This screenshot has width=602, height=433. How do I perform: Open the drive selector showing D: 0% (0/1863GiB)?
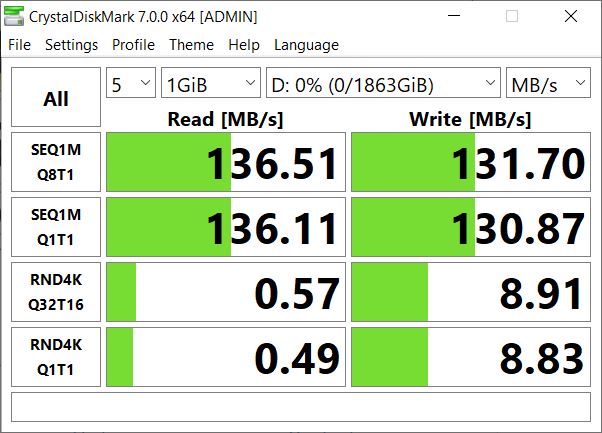(x=383, y=83)
